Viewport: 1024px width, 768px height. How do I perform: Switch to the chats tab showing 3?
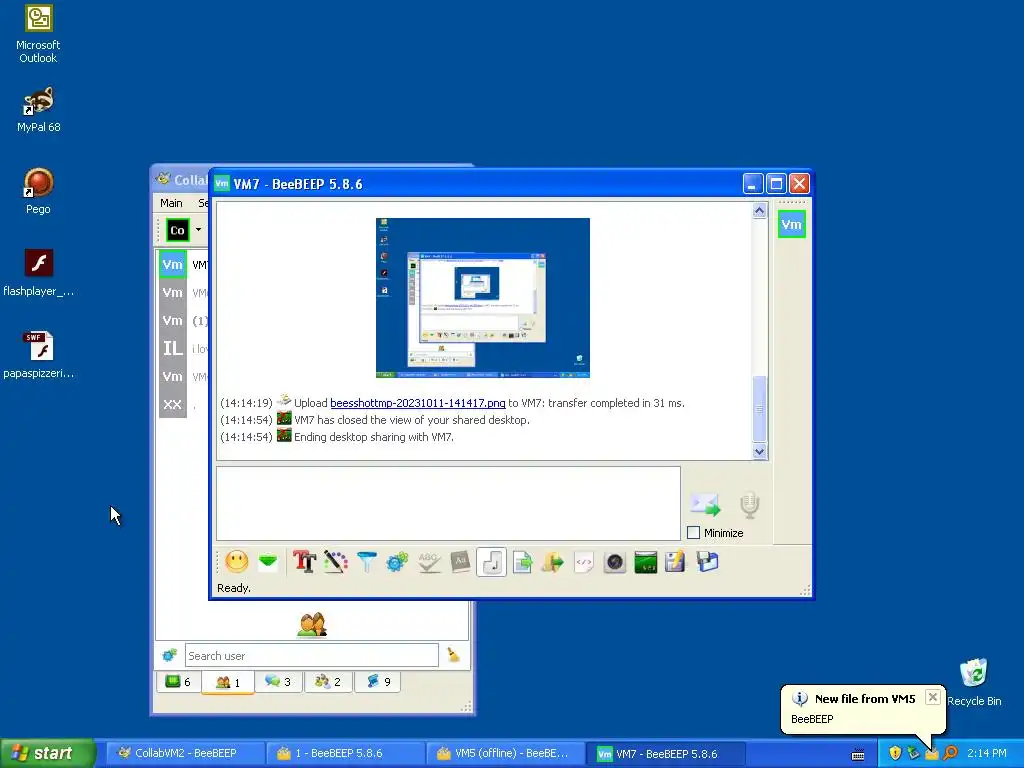point(278,682)
